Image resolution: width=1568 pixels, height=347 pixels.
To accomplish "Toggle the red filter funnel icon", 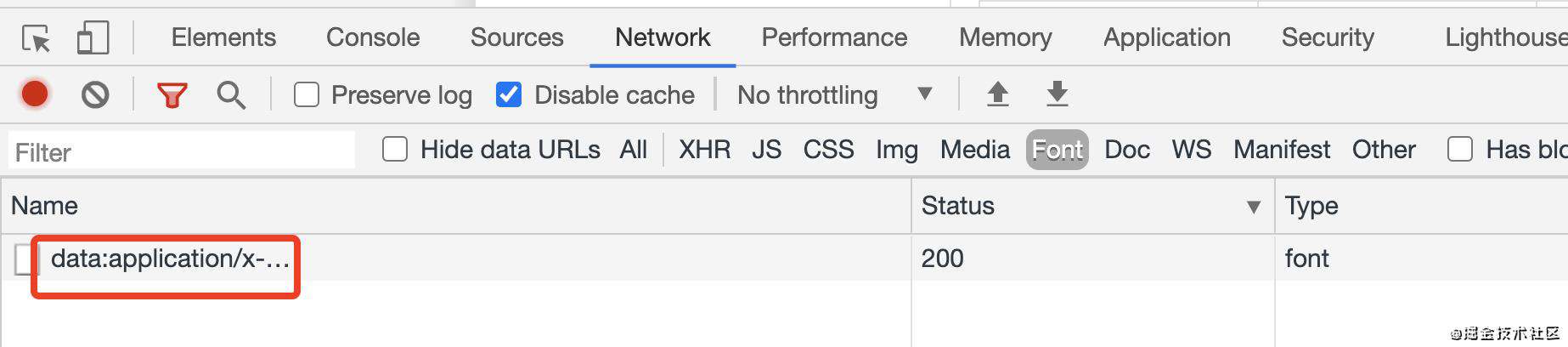I will click(172, 95).
